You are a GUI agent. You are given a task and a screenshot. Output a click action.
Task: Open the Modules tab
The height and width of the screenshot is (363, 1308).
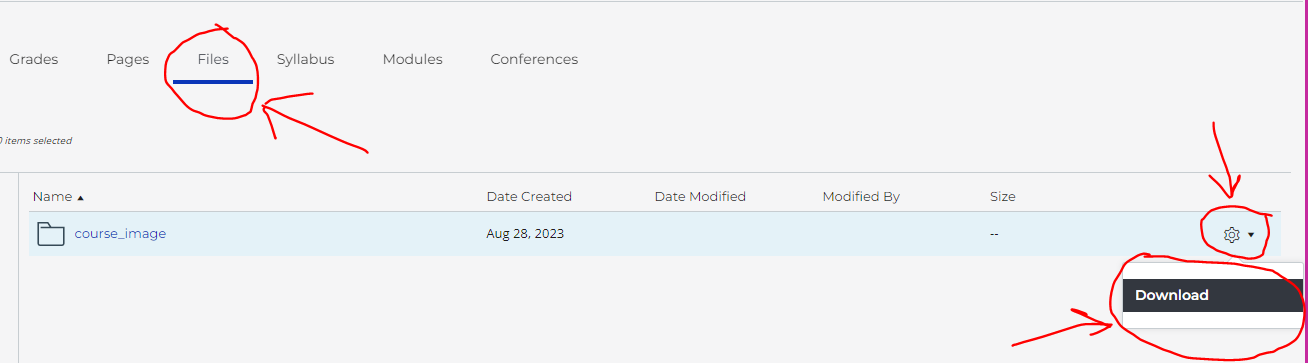[x=412, y=59]
